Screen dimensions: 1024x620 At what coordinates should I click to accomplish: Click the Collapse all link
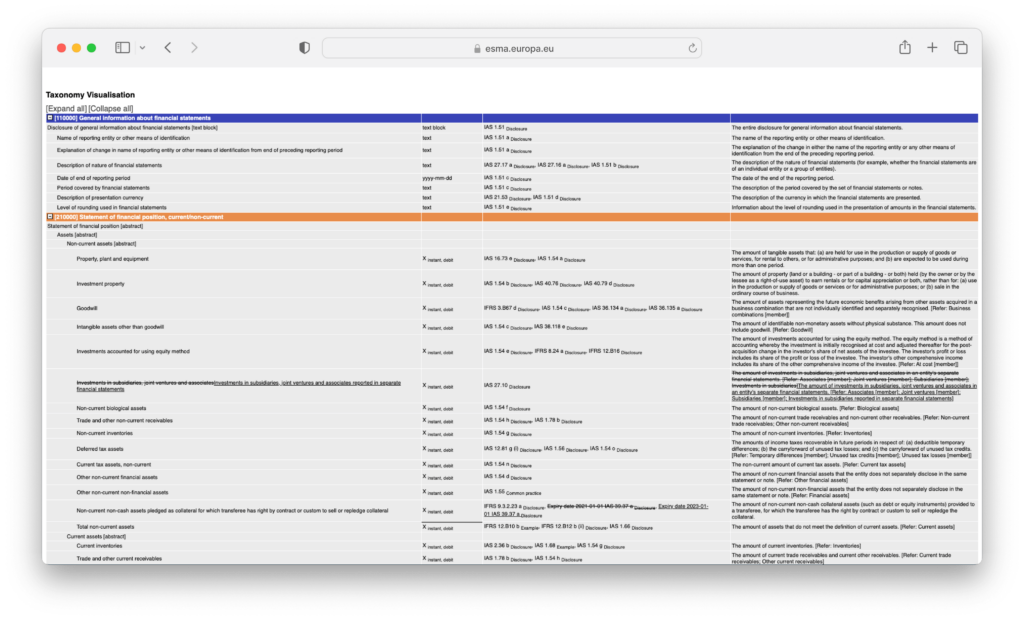point(111,106)
